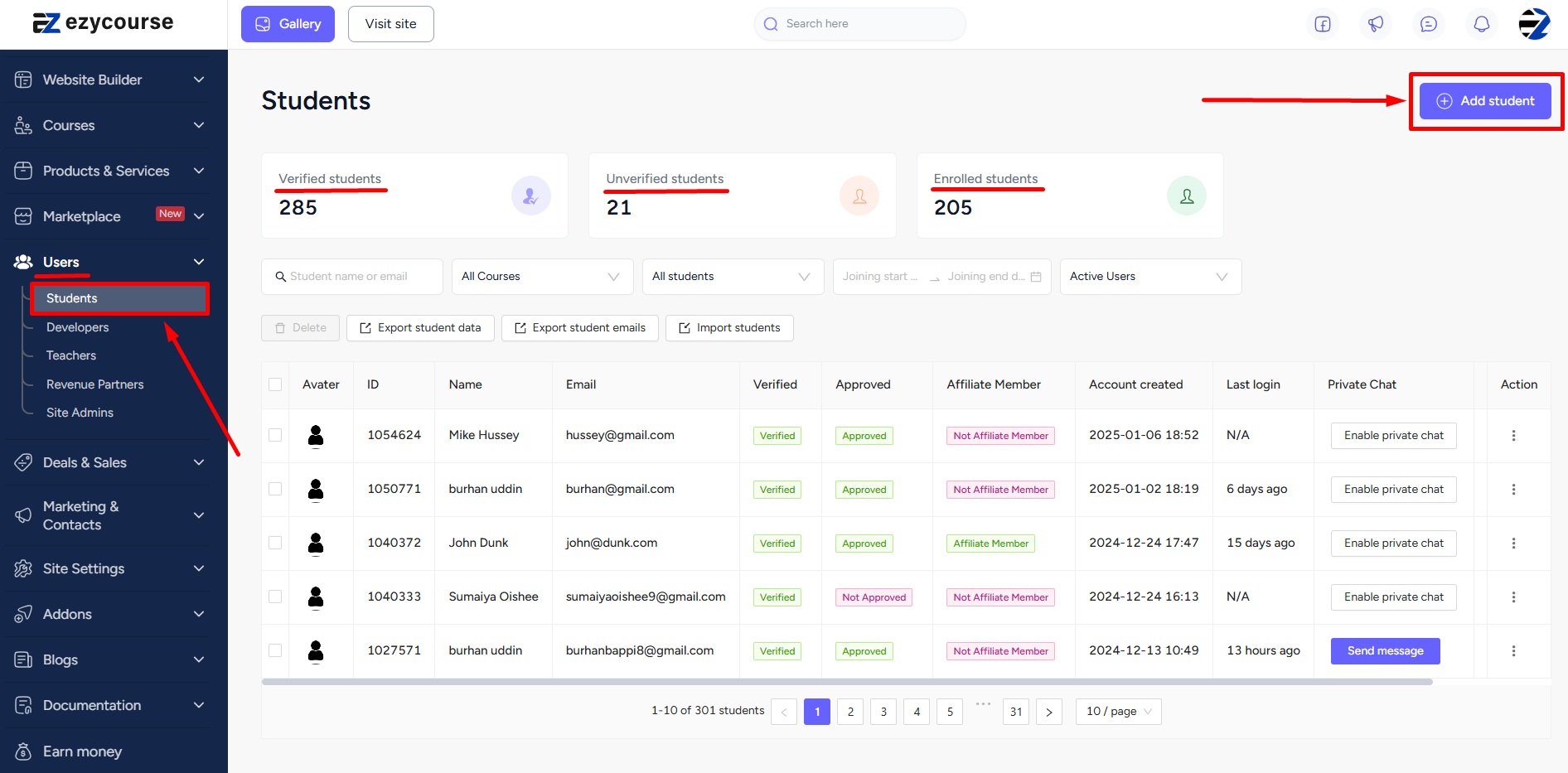Viewport: 1568px width, 773px height.
Task: Click the Products & Services sidebar icon
Action: [23, 171]
